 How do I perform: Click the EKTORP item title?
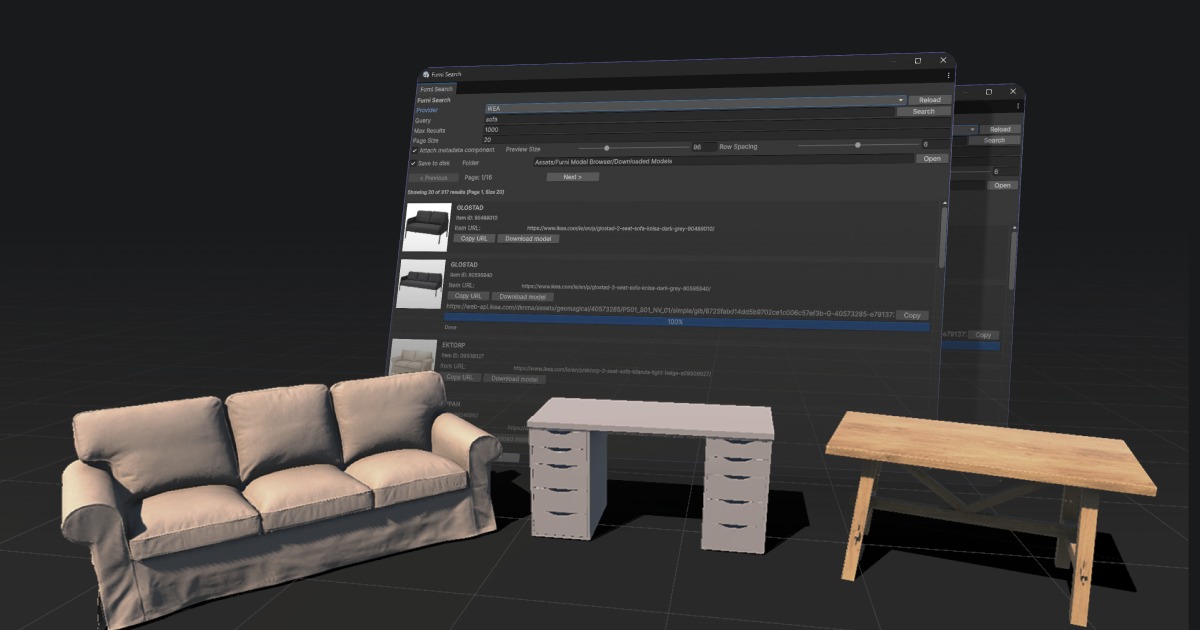click(454, 345)
